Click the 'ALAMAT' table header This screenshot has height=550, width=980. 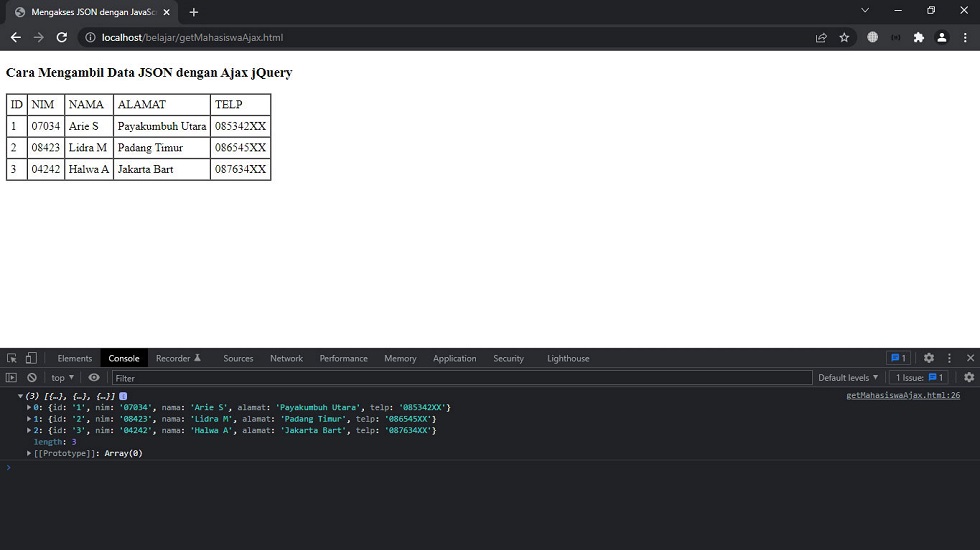[162, 104]
